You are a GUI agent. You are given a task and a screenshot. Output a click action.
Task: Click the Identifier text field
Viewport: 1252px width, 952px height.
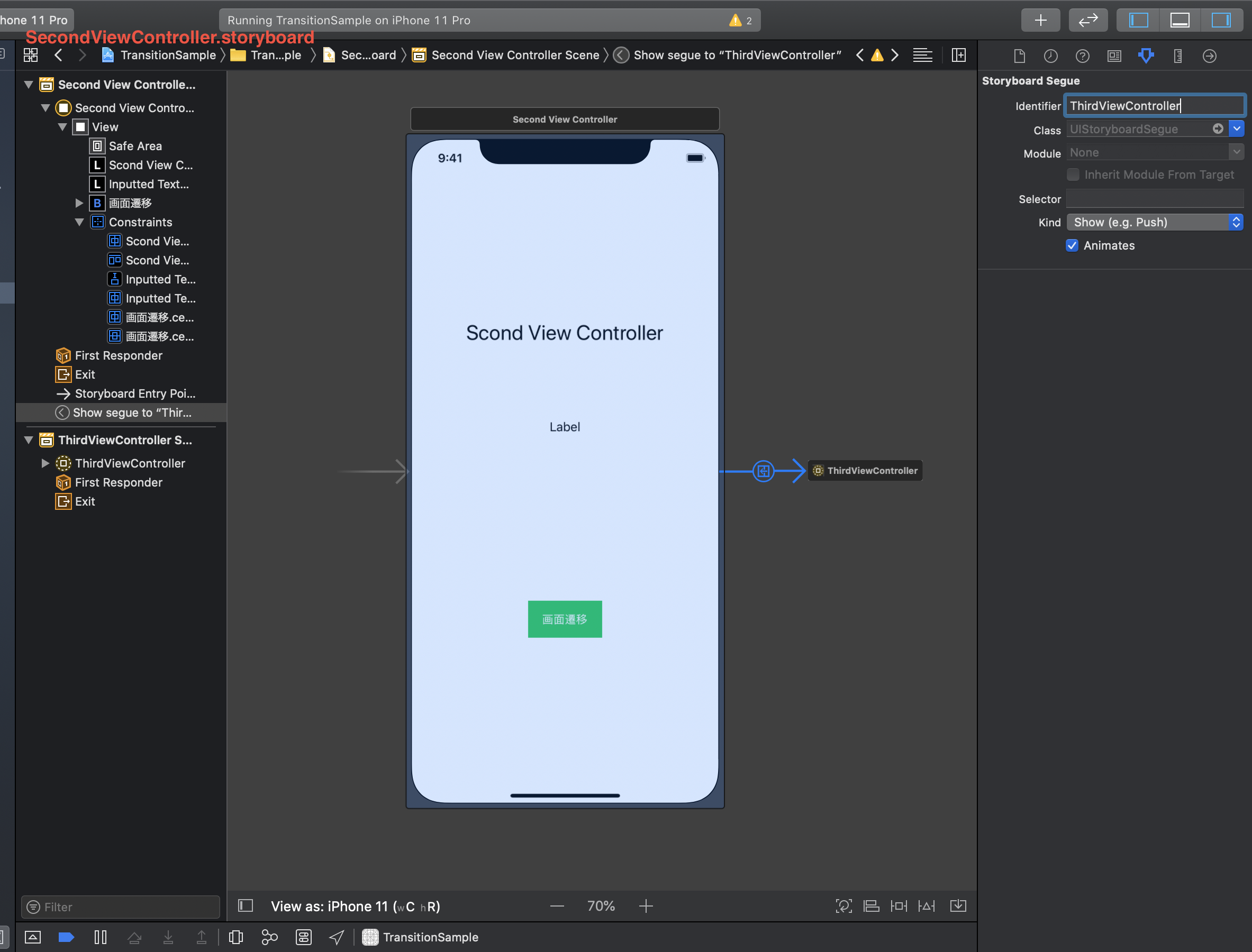tap(1154, 106)
